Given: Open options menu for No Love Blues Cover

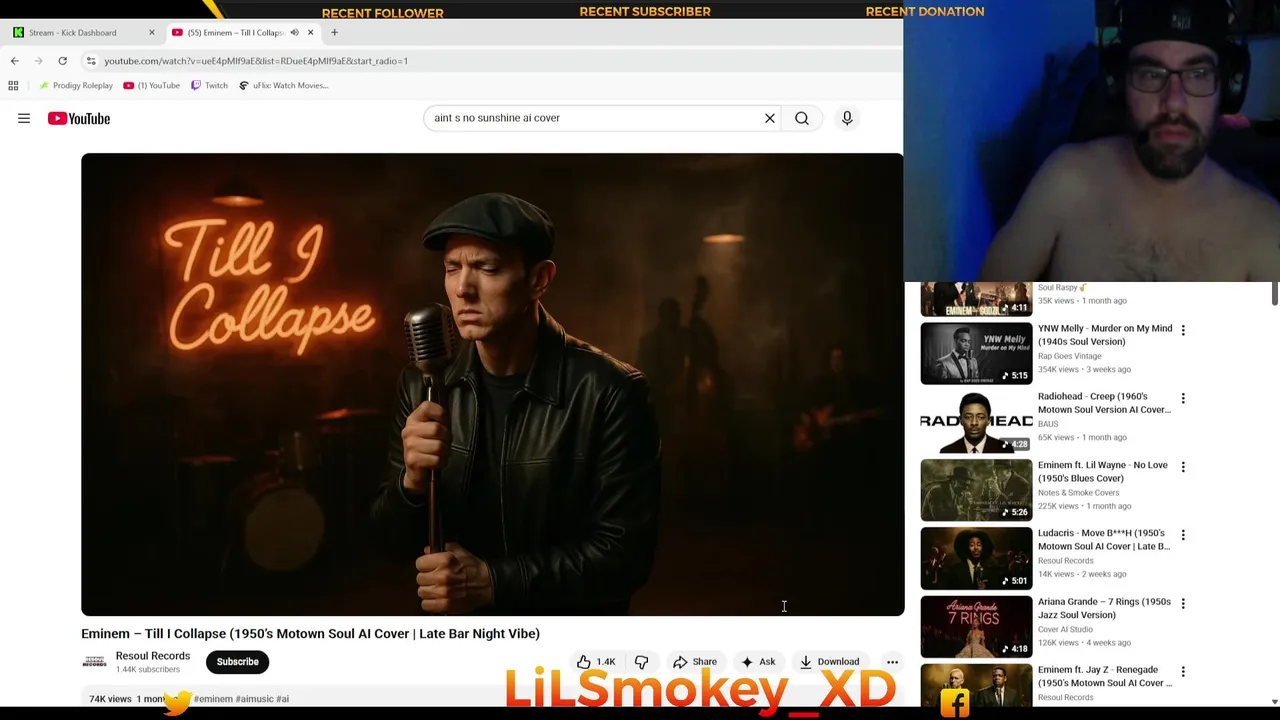Looking at the screenshot, I should [1183, 467].
